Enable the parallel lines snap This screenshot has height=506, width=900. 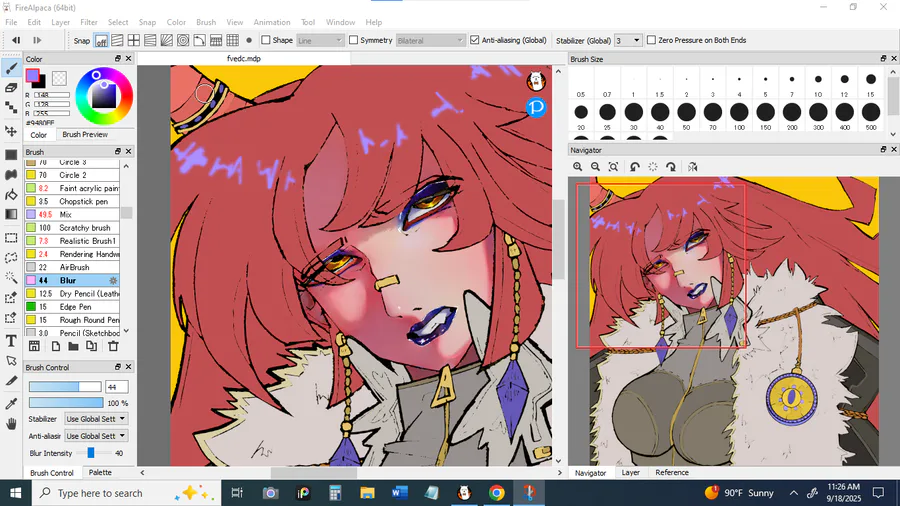tap(117, 40)
